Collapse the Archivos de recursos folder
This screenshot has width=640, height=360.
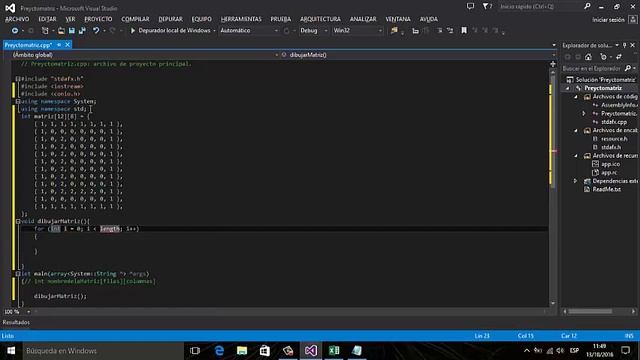pyautogui.click(x=576, y=156)
